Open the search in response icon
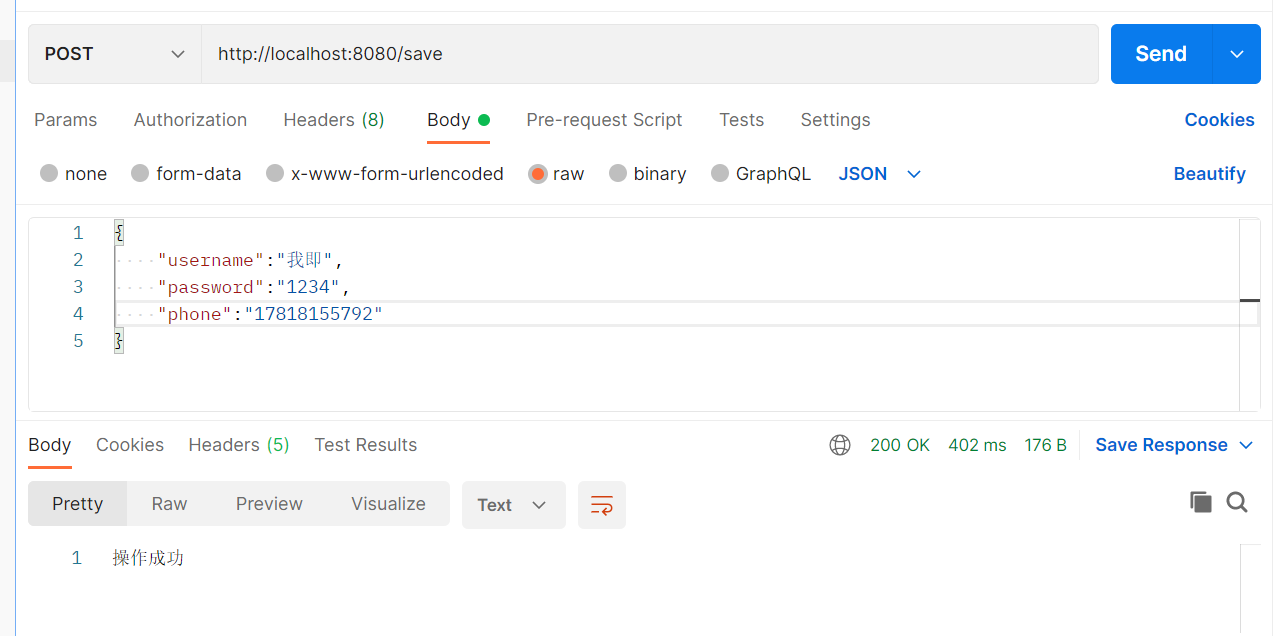 pos(1237,503)
